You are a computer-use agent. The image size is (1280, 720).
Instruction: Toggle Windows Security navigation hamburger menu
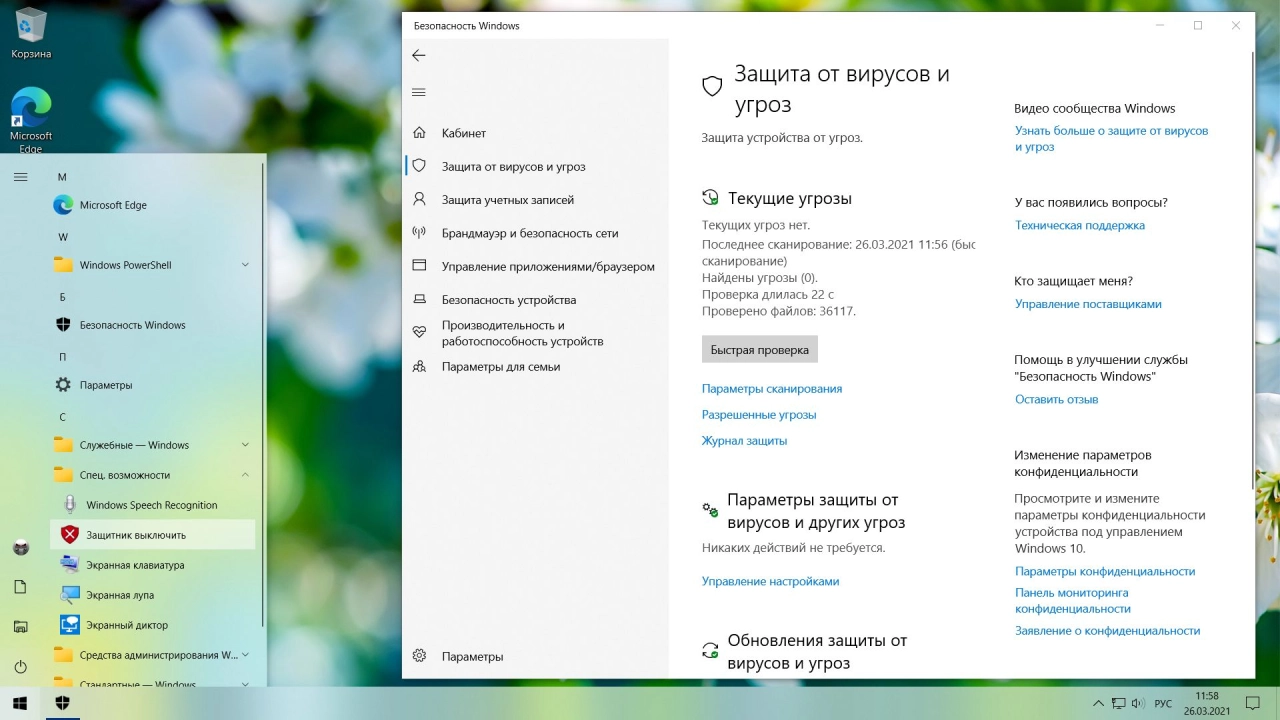[x=419, y=92]
